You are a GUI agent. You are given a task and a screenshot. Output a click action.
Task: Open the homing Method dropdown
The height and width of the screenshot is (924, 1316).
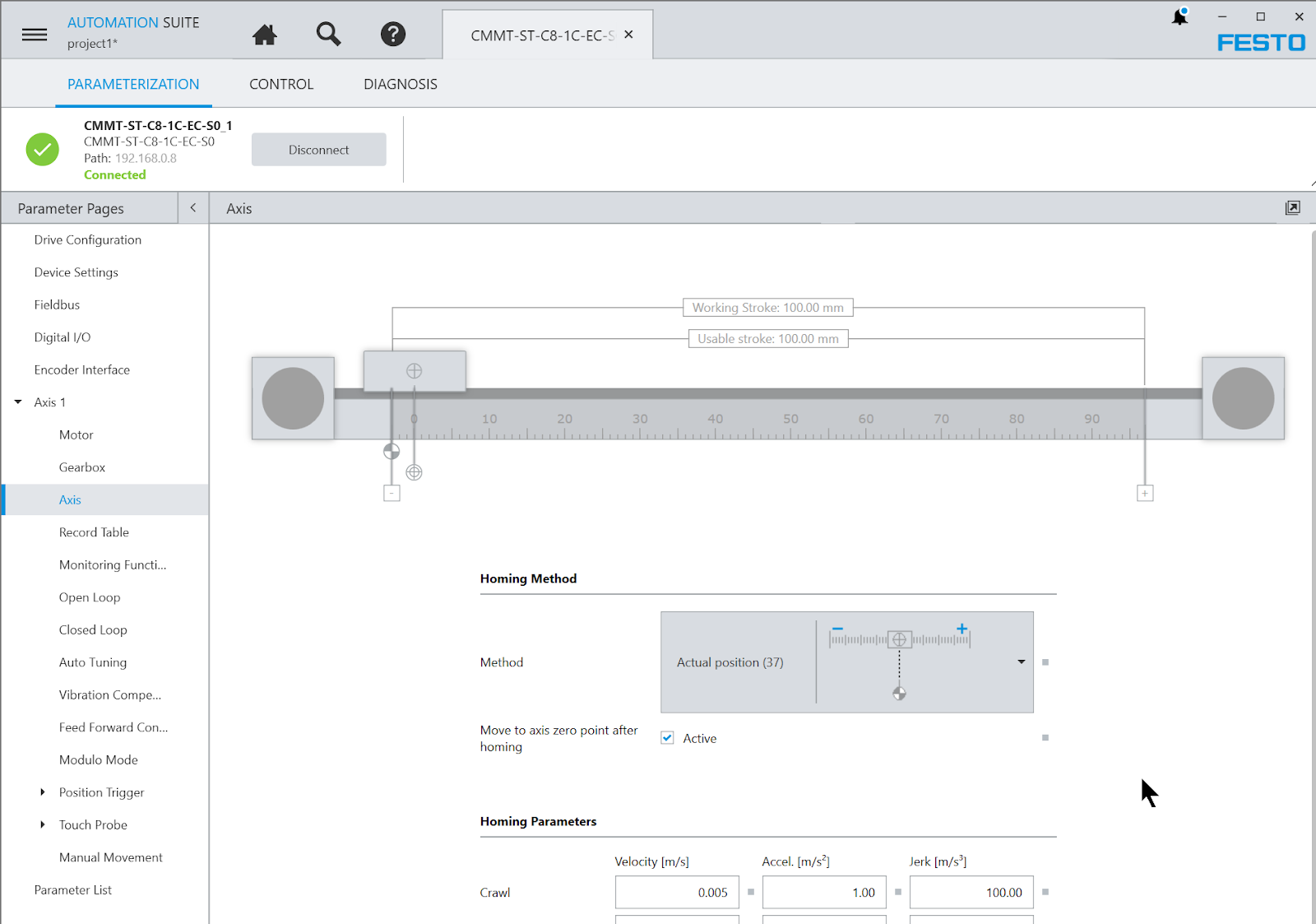(x=847, y=662)
